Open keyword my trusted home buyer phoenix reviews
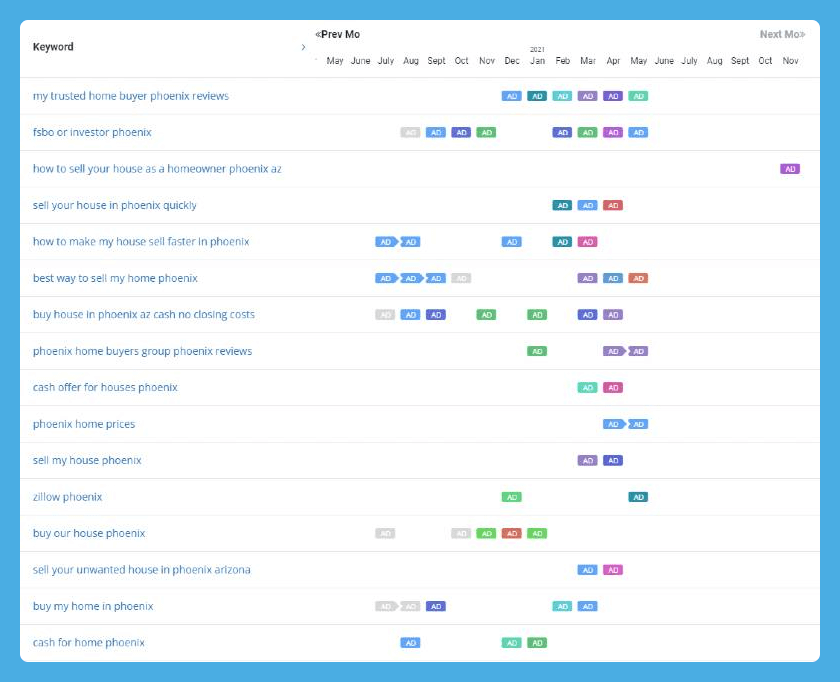 click(131, 96)
